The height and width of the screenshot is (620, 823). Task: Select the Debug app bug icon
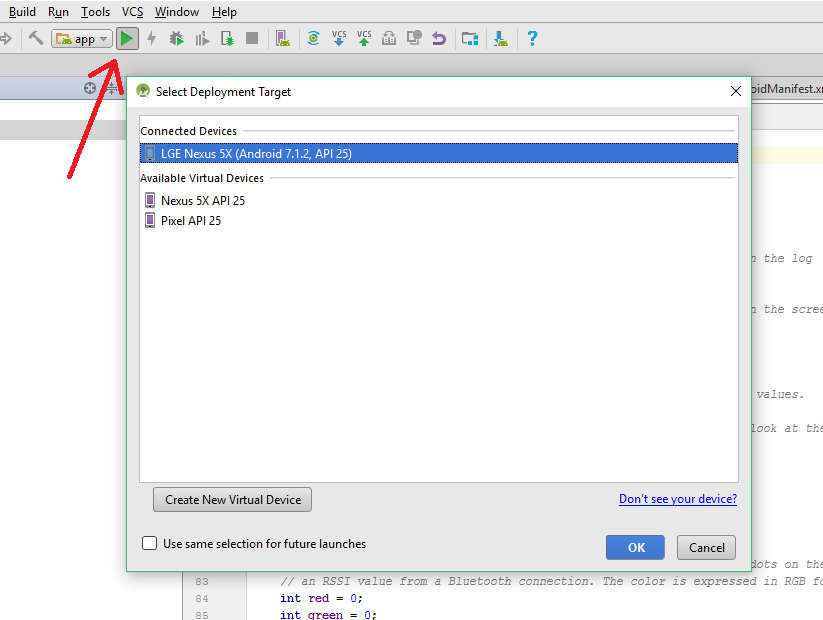pos(176,38)
